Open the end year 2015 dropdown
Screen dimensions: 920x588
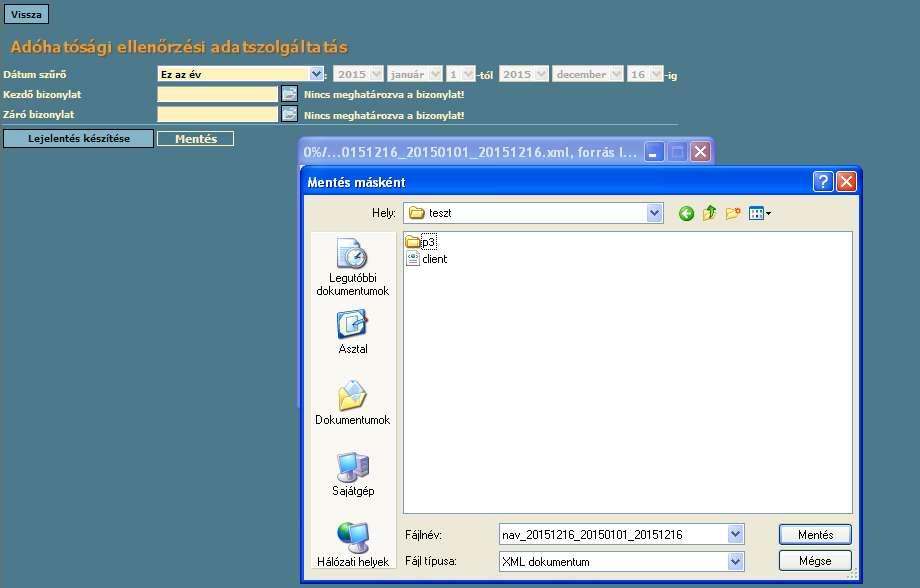point(523,74)
